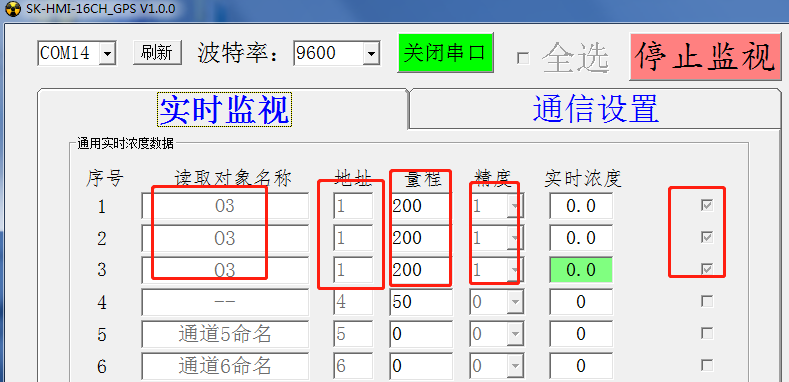Click the range field showing 50
Image resolution: width=789 pixels, height=382 pixels.
(421, 302)
